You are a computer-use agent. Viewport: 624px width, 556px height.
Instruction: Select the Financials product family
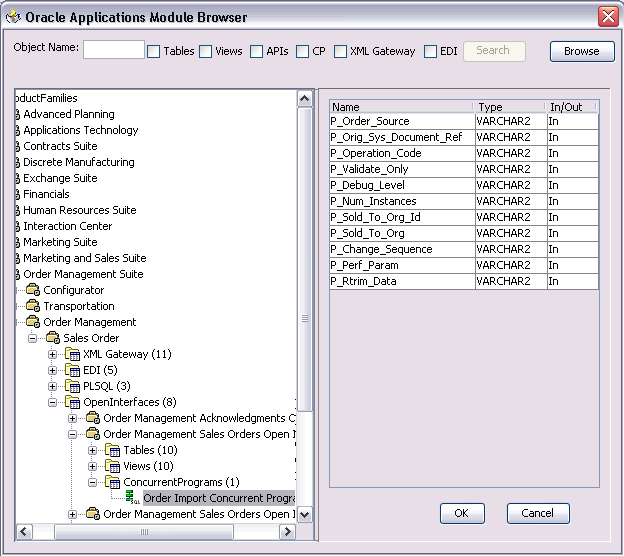click(x=46, y=194)
